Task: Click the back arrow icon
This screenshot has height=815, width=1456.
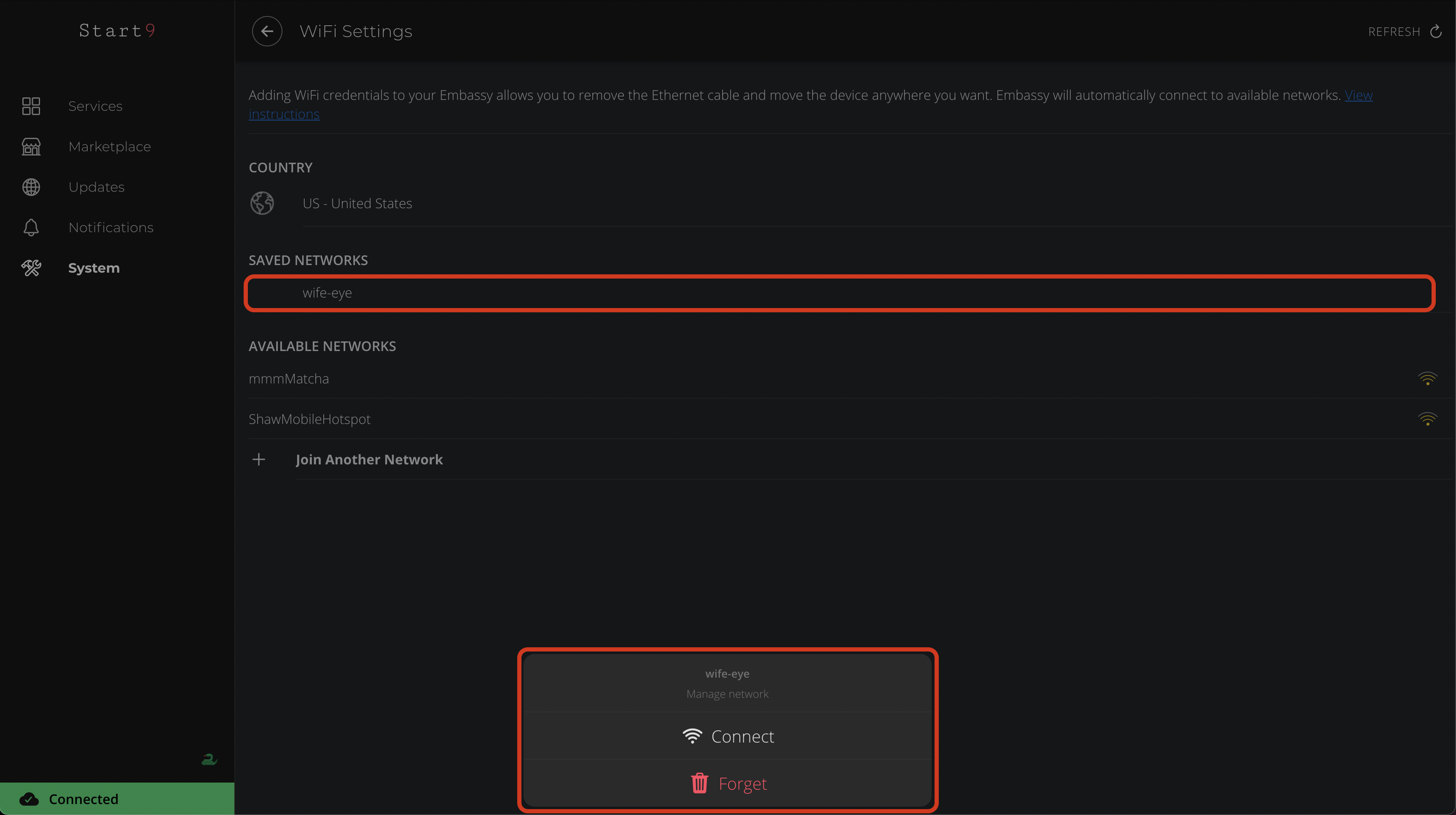Action: tap(267, 32)
